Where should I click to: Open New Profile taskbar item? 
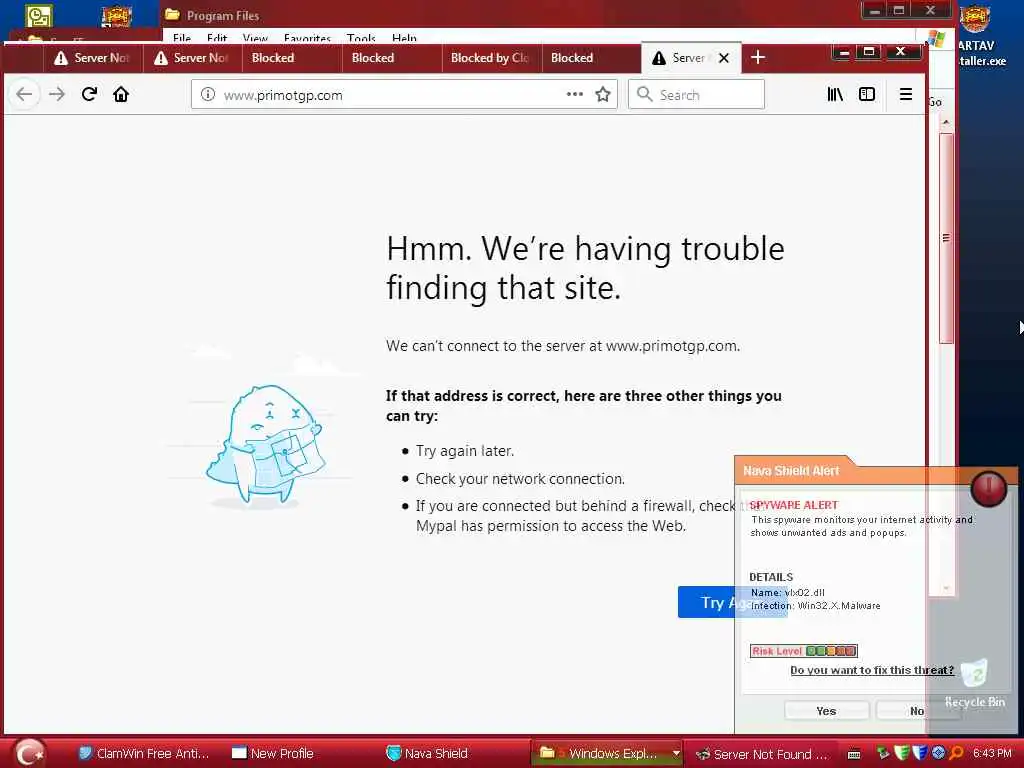273,754
